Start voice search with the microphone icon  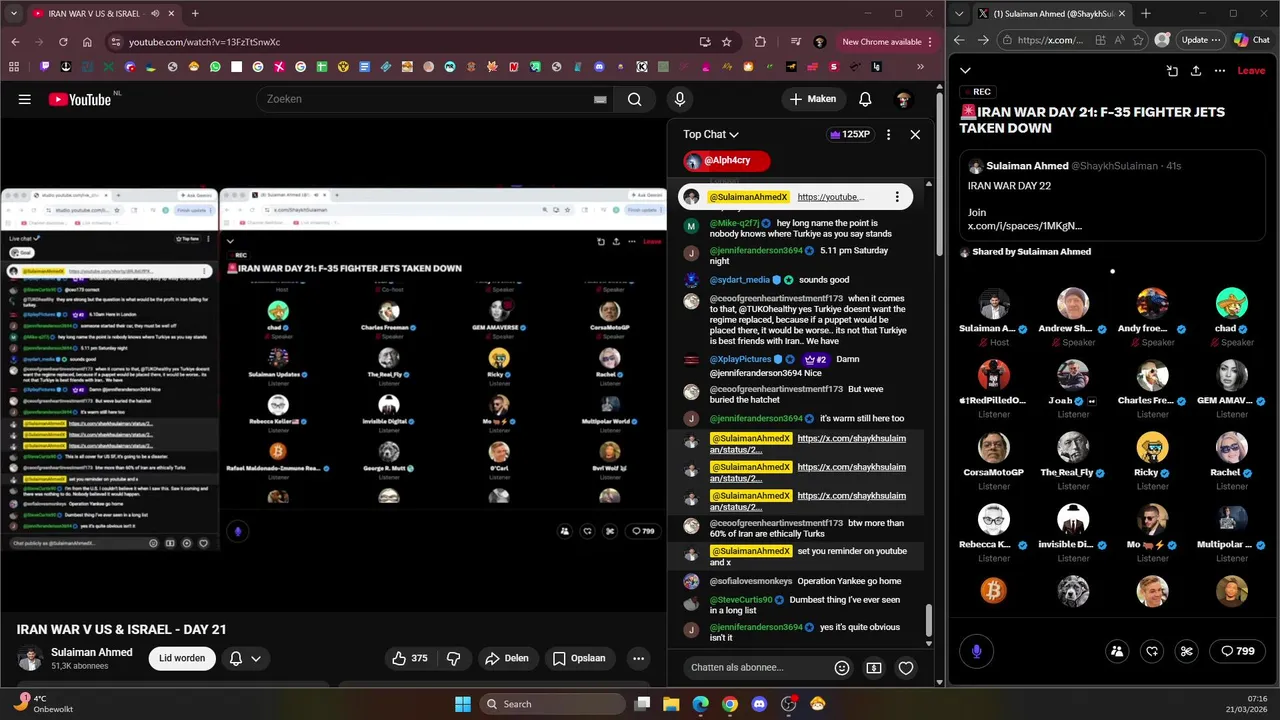coord(680,99)
